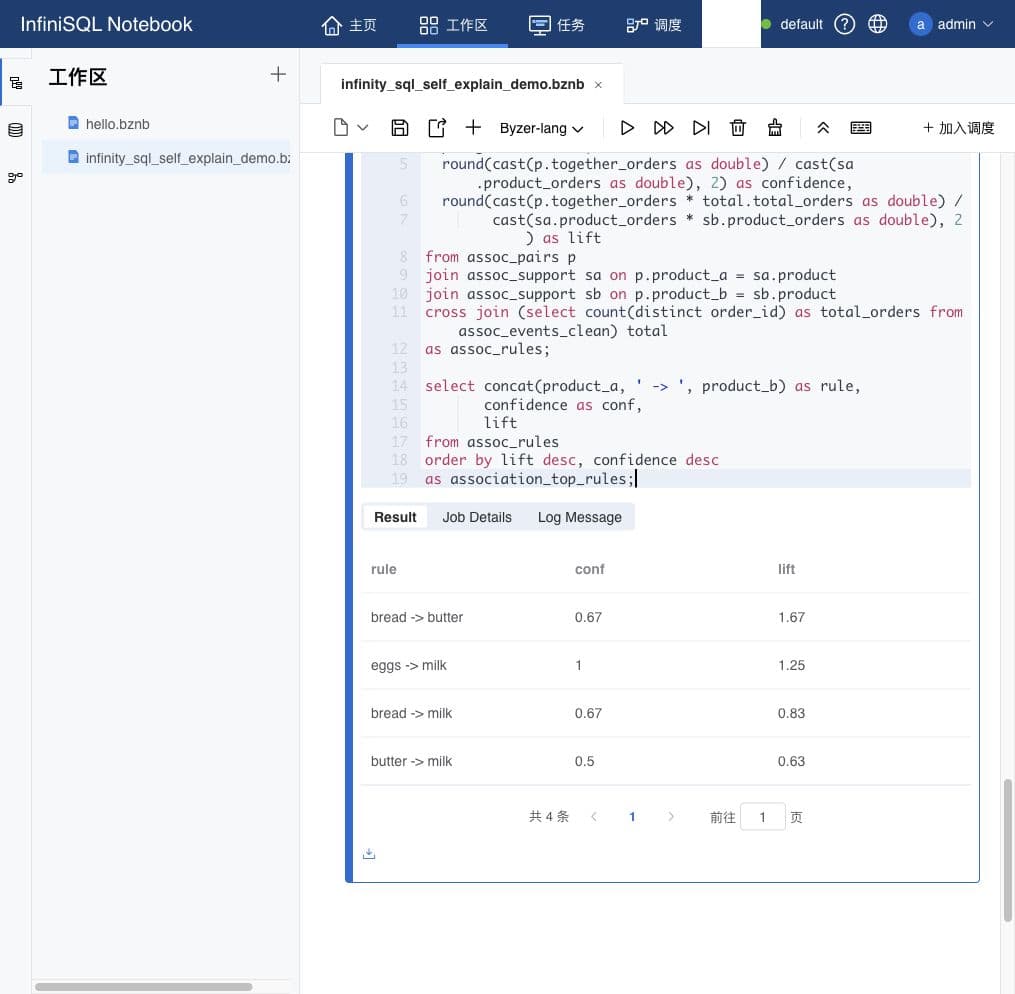Click lift value 1.25
This screenshot has width=1015, height=994.
click(x=791, y=665)
